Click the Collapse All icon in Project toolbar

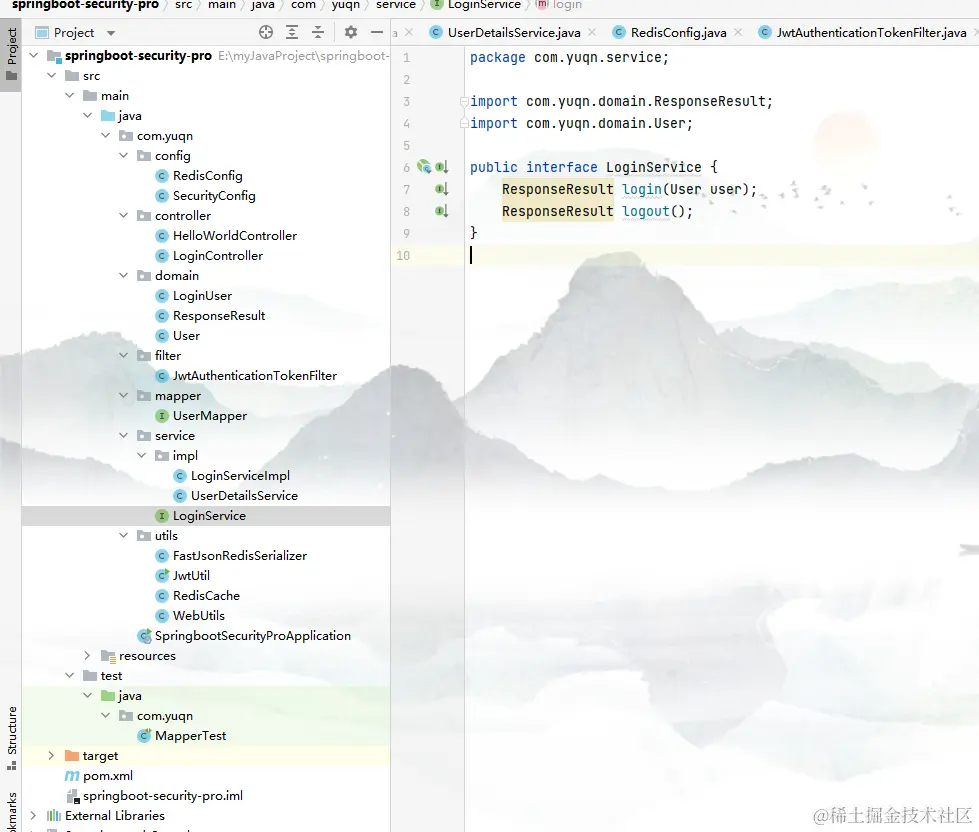point(318,32)
